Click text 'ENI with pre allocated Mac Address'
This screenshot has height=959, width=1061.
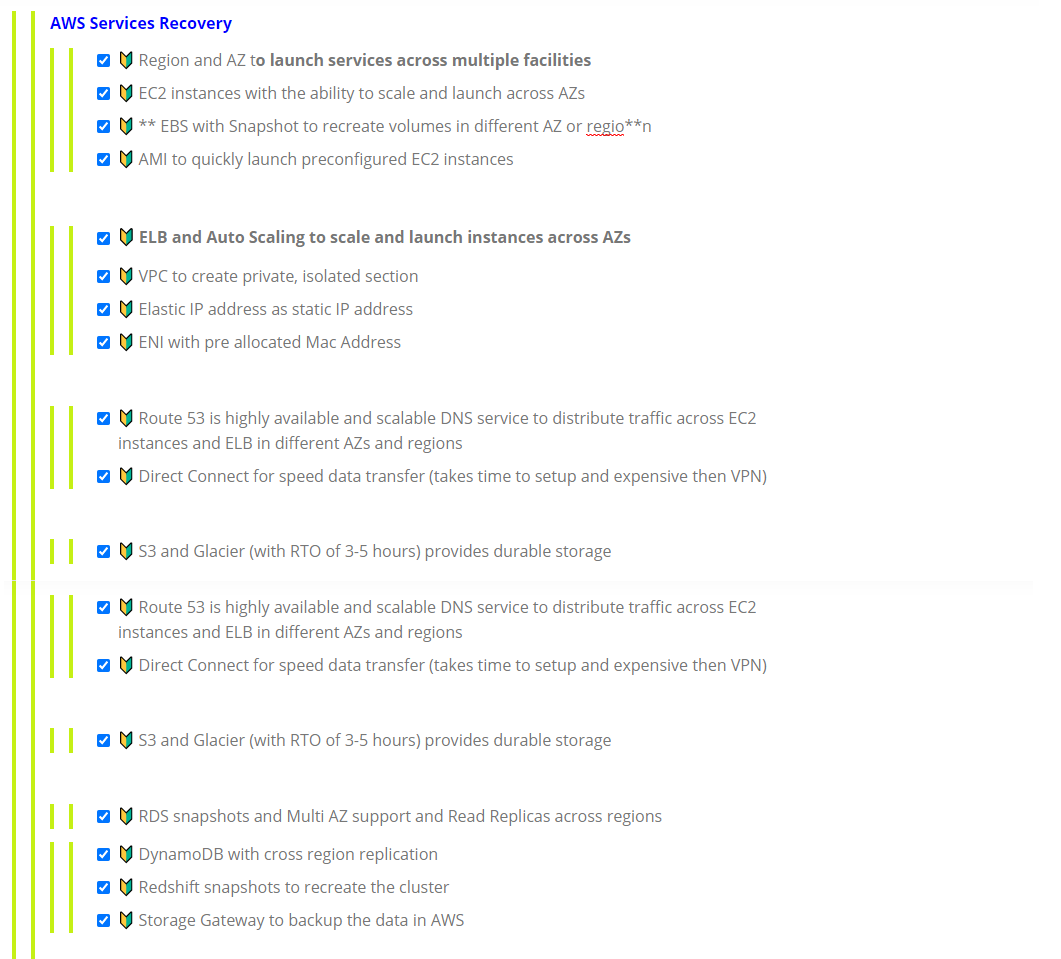coord(269,342)
